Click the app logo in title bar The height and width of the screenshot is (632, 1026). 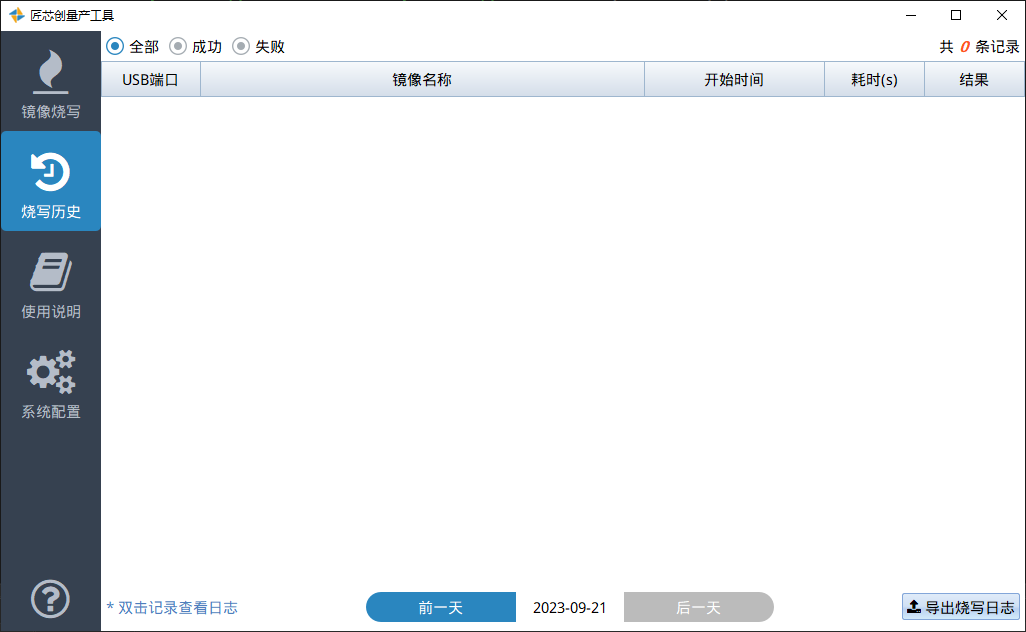coord(16,15)
